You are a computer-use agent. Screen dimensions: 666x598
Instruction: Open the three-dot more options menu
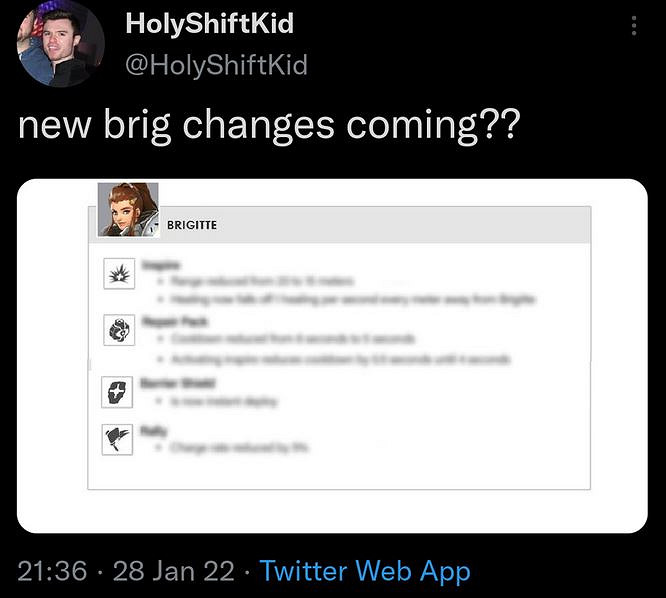pos(634,27)
